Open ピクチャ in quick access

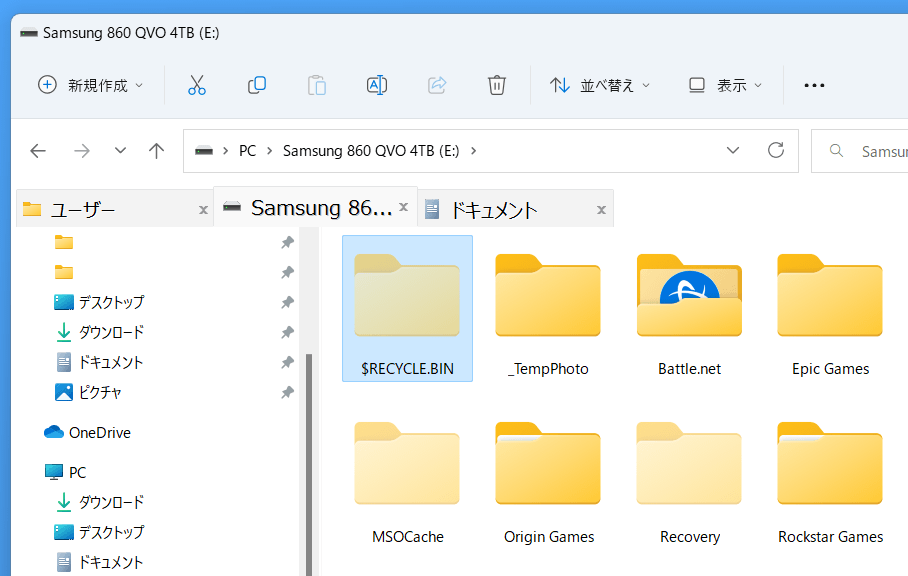pyautogui.click(x=87, y=392)
